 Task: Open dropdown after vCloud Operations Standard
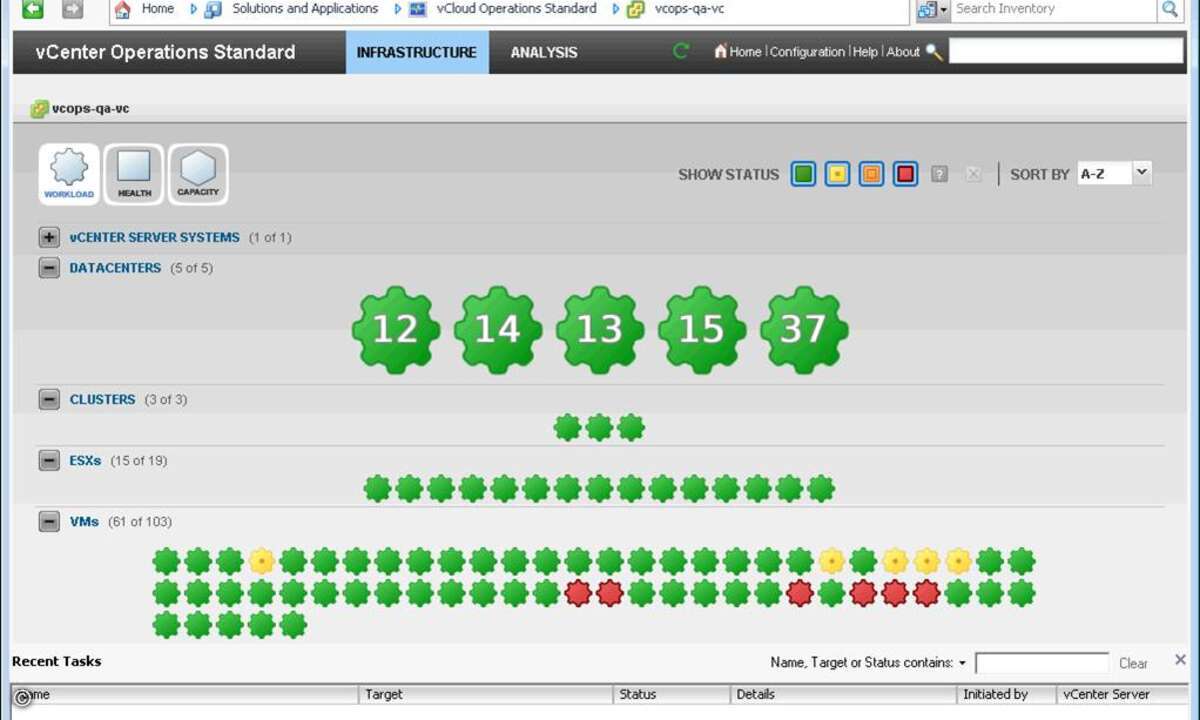click(616, 9)
